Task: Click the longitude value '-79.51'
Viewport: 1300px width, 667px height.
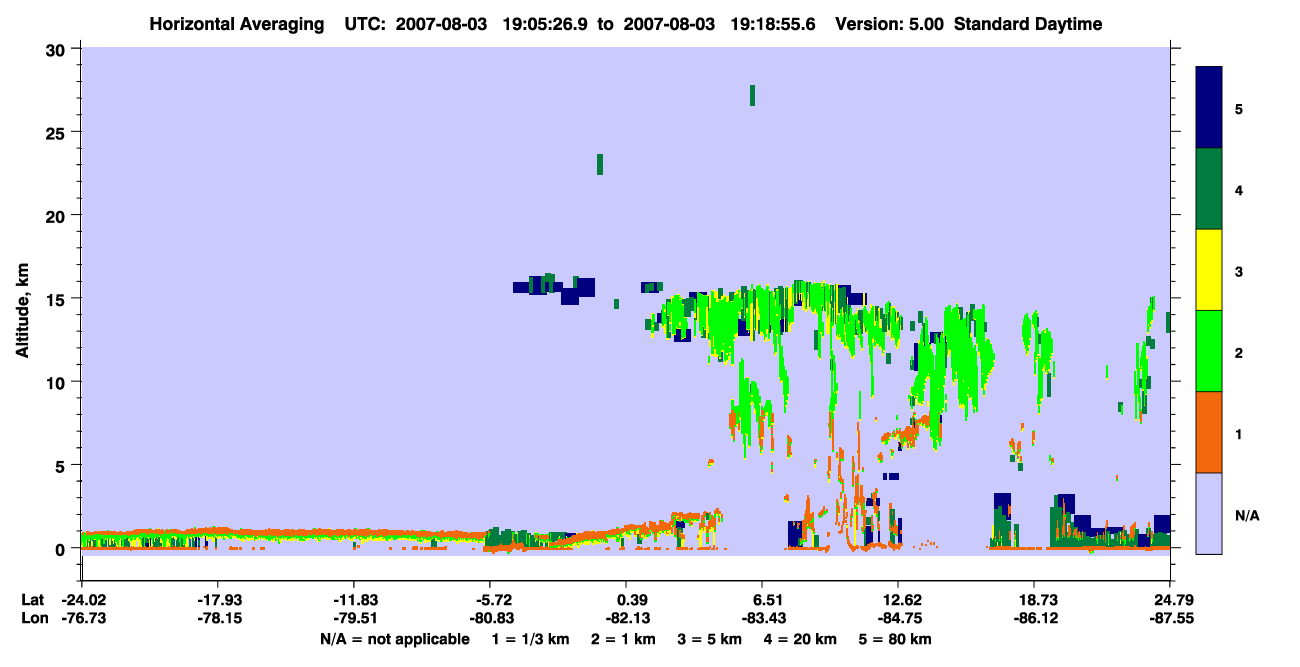Action: 355,618
